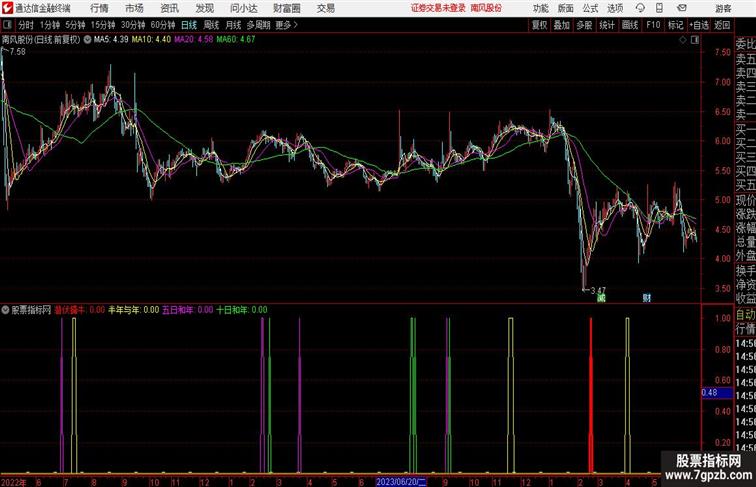Screen dimensions: 756x487
Task: Open the mobile phone icon in top bar
Action: 660,8
